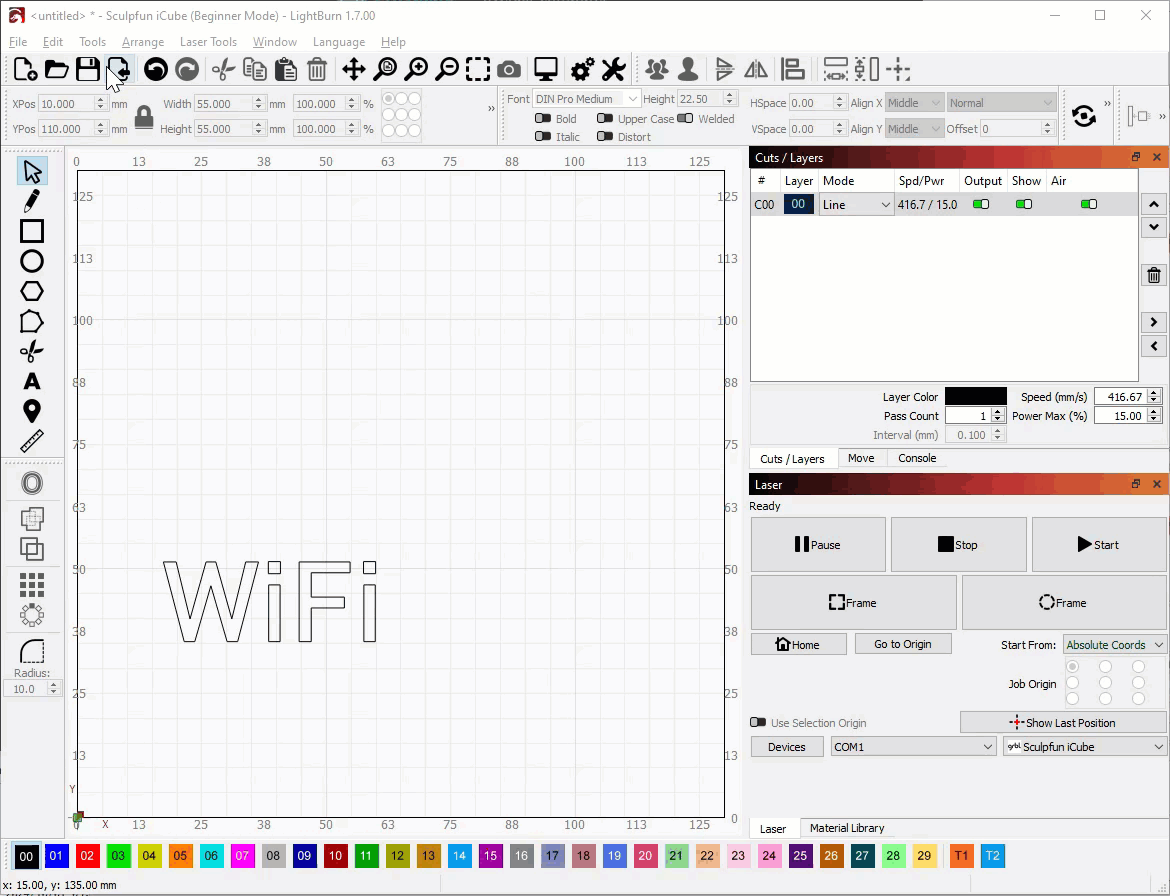1170x896 pixels.
Task: Enable Use Selection Origin toggle
Action: 758,723
